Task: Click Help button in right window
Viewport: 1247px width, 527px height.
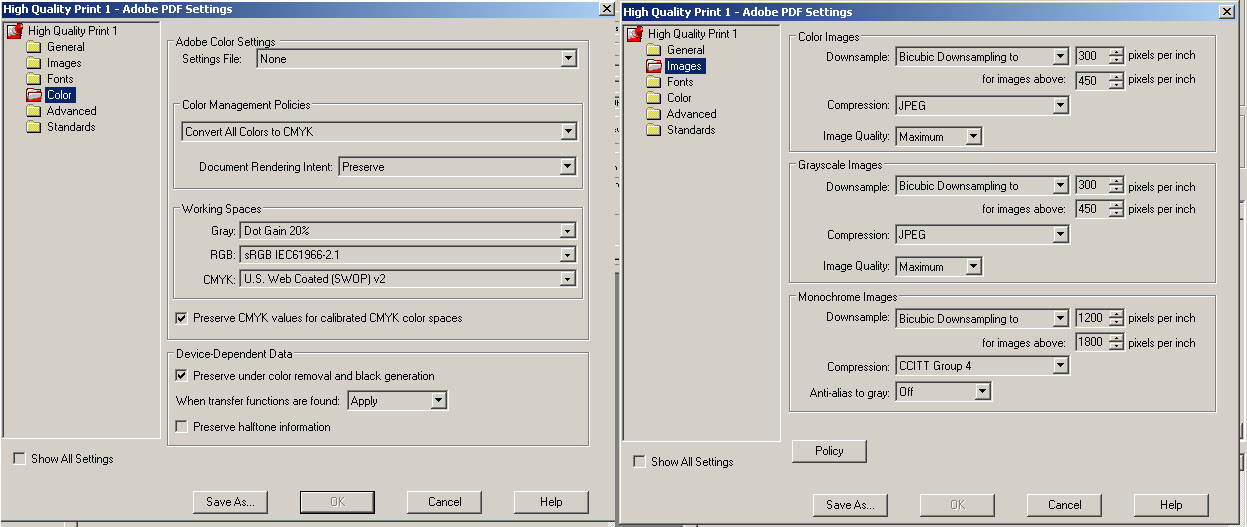Action: click(1171, 505)
